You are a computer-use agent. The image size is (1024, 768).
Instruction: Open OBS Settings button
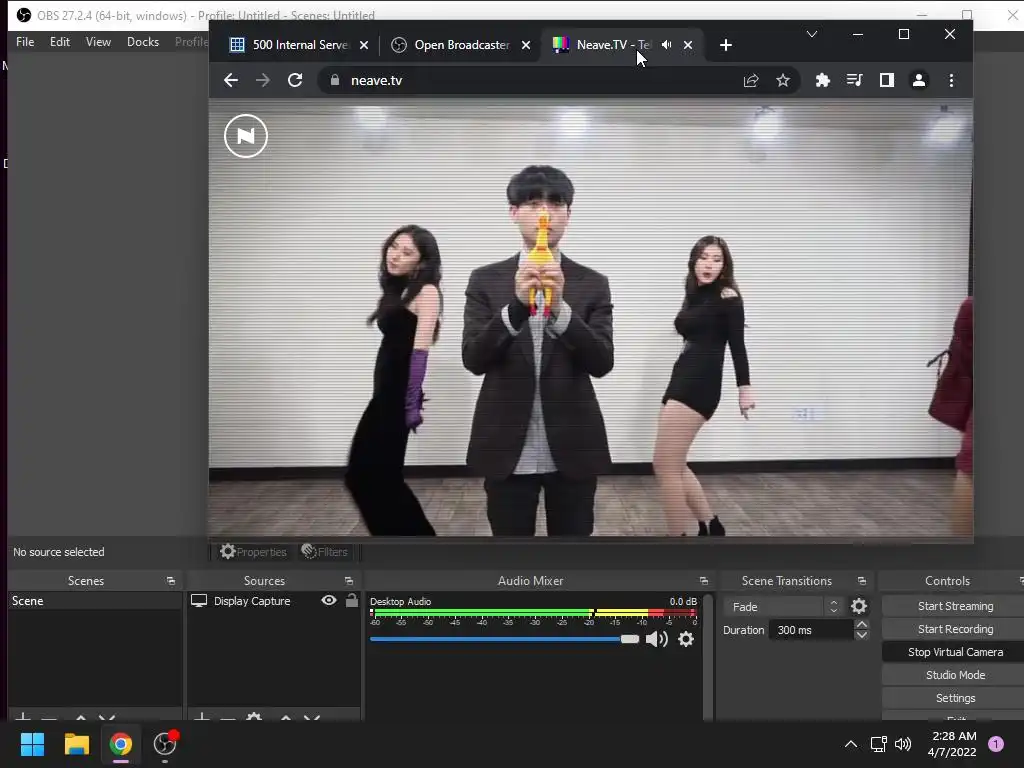[955, 698]
